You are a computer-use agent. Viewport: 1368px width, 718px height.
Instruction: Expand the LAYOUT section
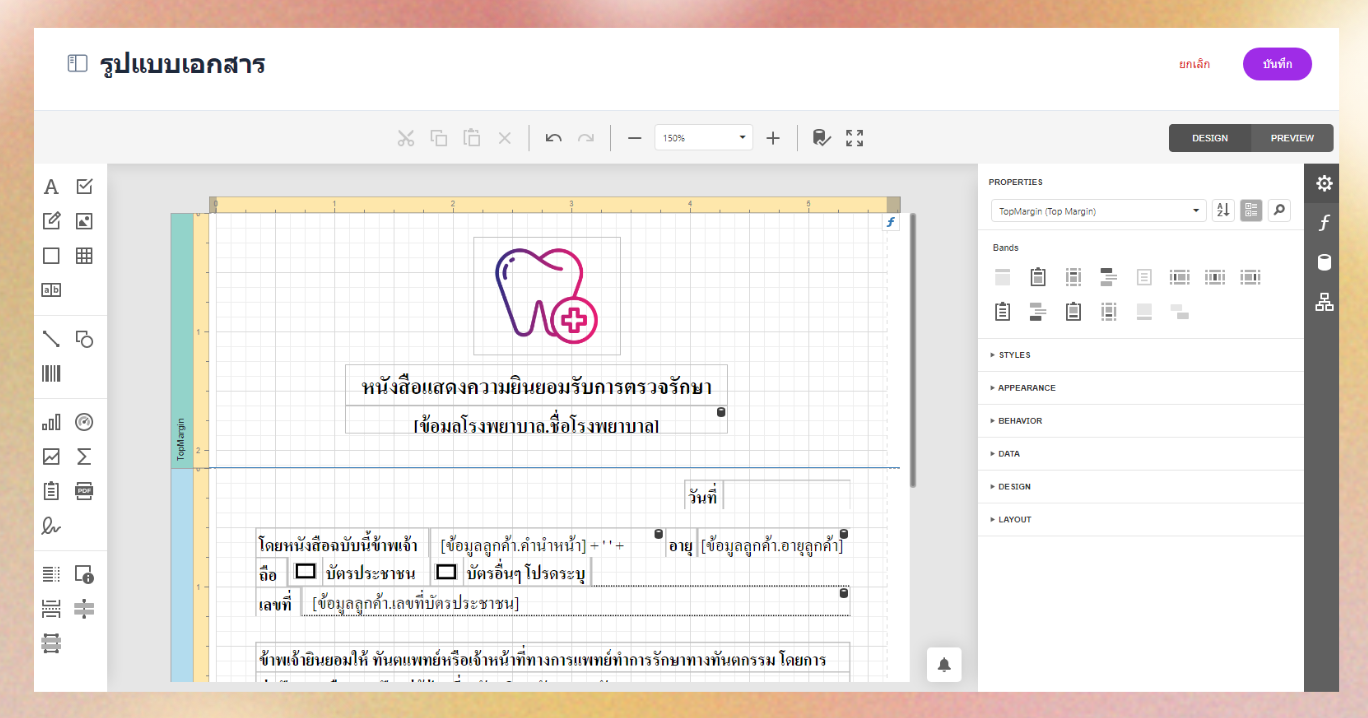coord(1140,520)
